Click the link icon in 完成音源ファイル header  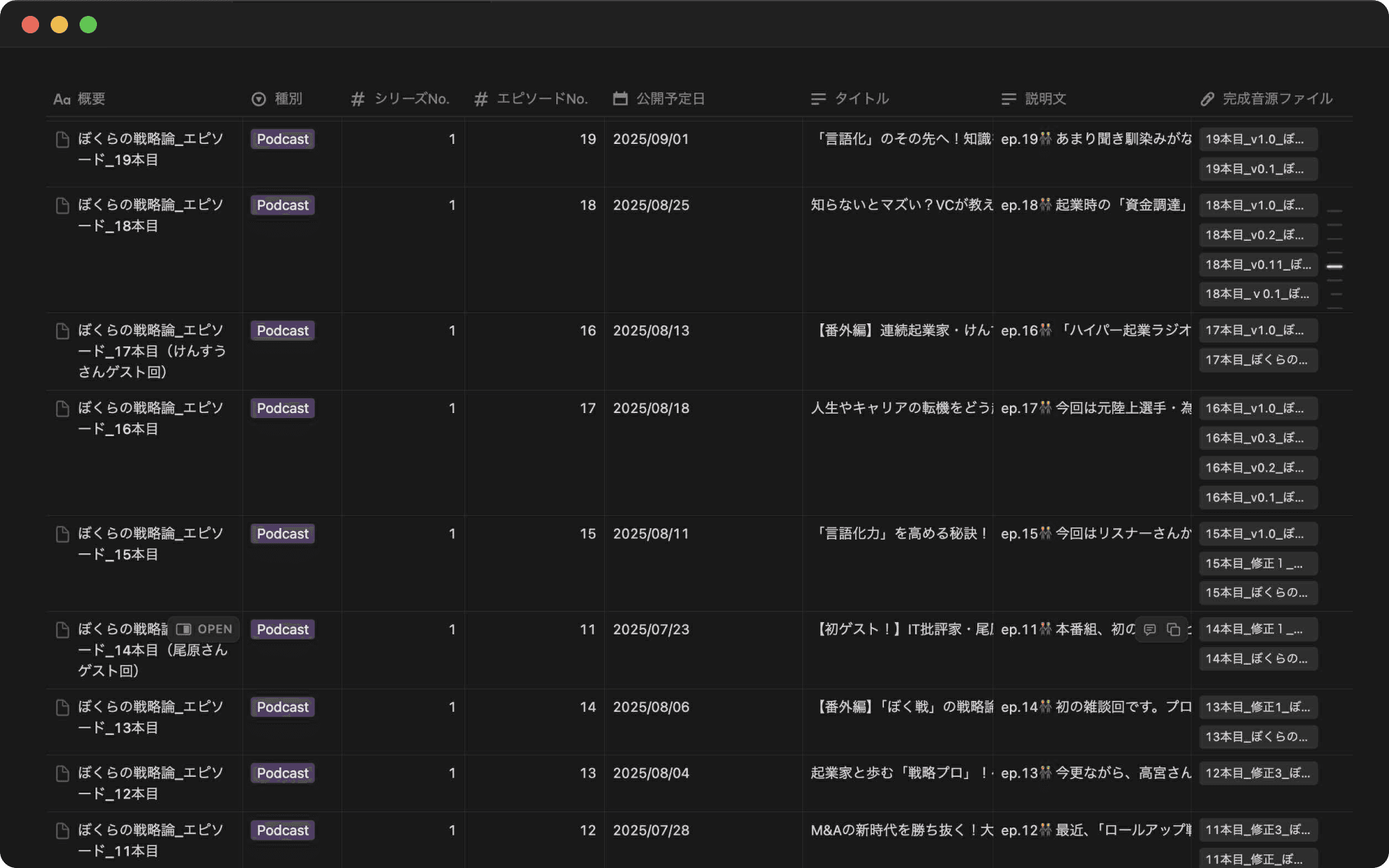[x=1207, y=99]
